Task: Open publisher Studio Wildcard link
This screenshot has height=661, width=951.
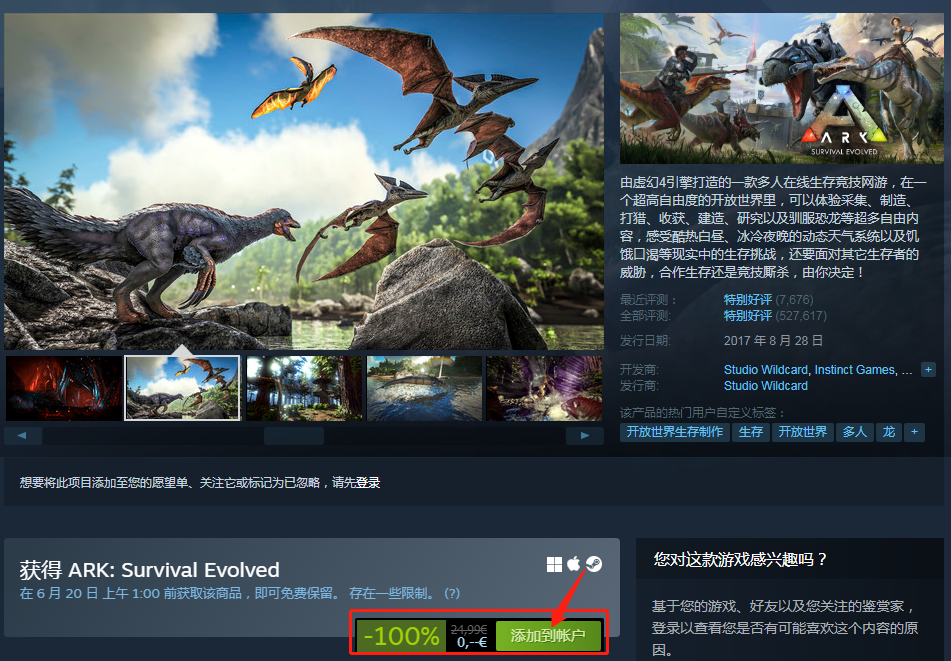Action: pos(765,386)
